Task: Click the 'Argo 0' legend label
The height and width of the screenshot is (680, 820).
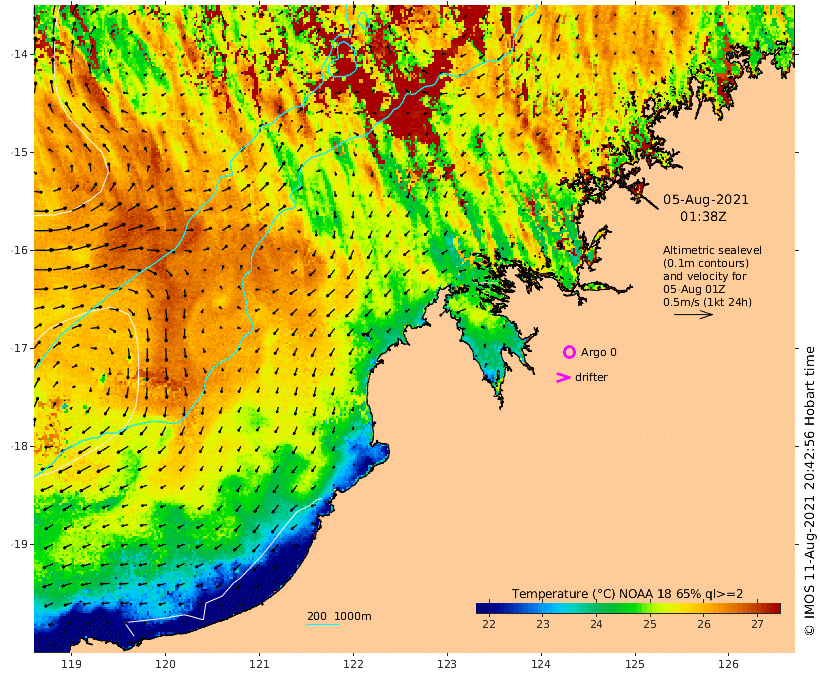Action: (598, 353)
